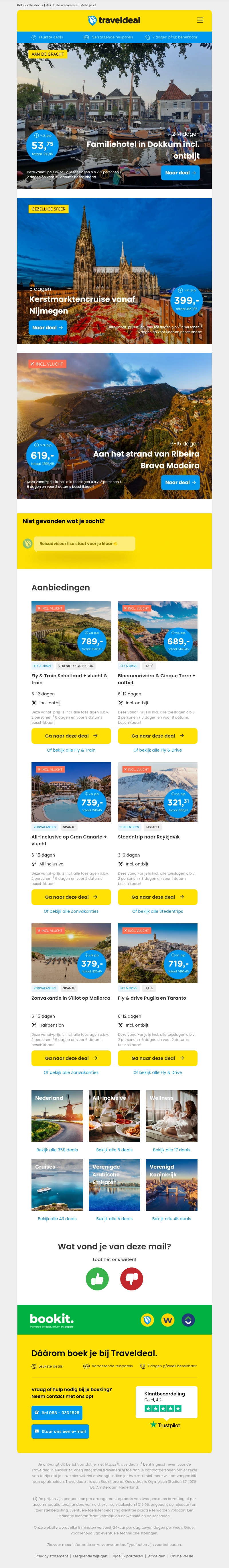Open Naar deal for Kerstmarktencruise
This screenshot has width=229, height=1568.
pyautogui.click(x=48, y=327)
